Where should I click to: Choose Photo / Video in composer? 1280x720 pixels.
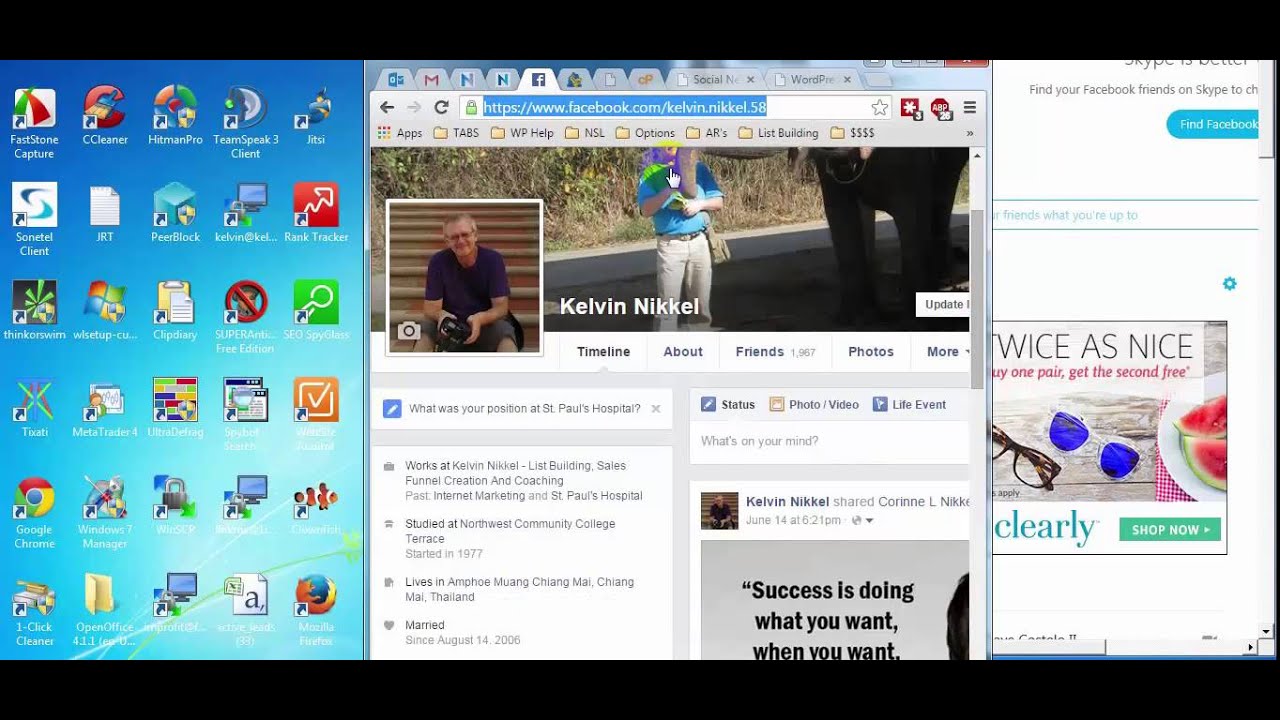[814, 405]
